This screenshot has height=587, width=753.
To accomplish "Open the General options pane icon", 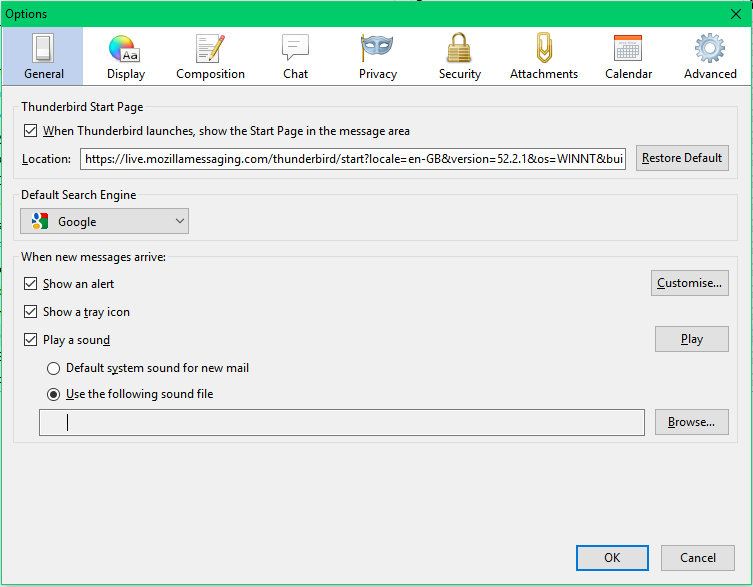I will [43, 48].
